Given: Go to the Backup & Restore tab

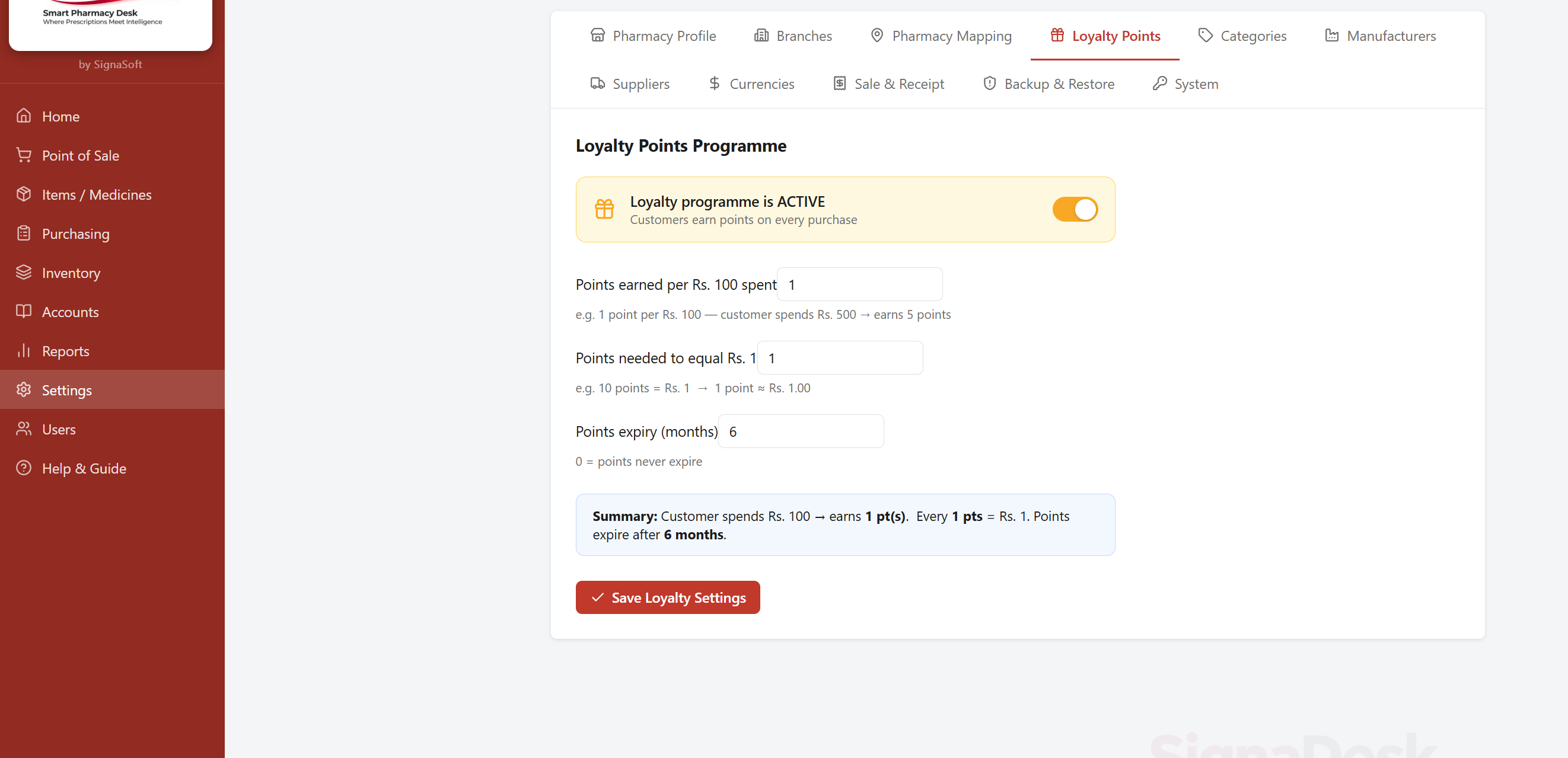Looking at the screenshot, I should coord(1048,84).
